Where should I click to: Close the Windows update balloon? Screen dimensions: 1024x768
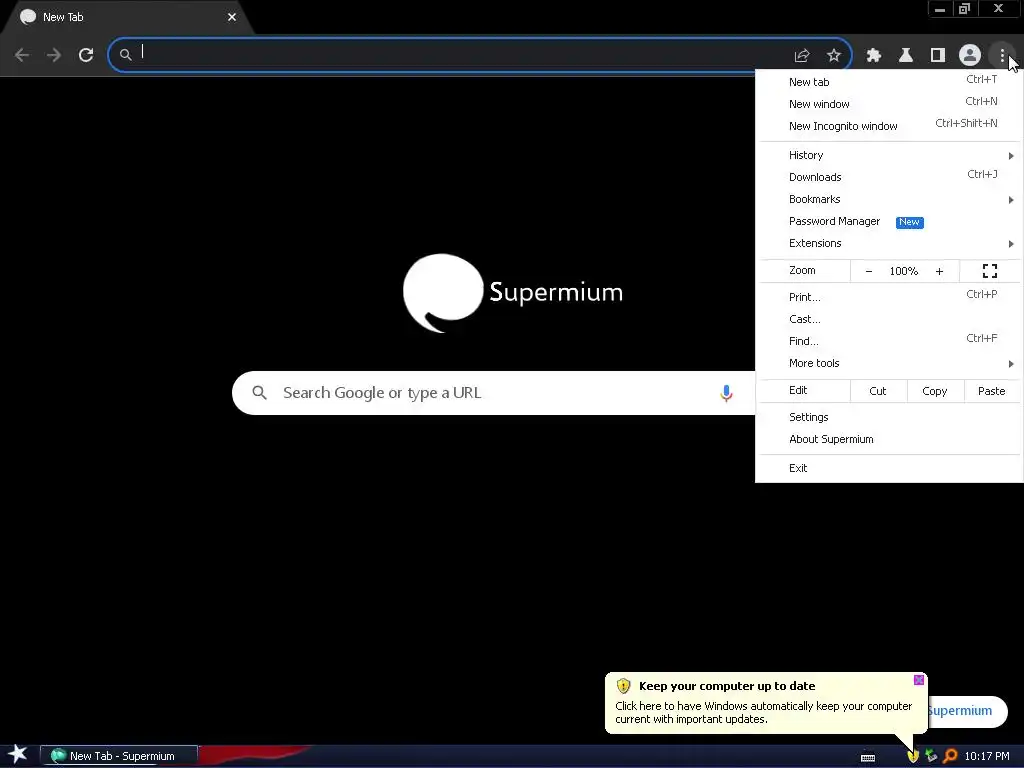point(918,680)
